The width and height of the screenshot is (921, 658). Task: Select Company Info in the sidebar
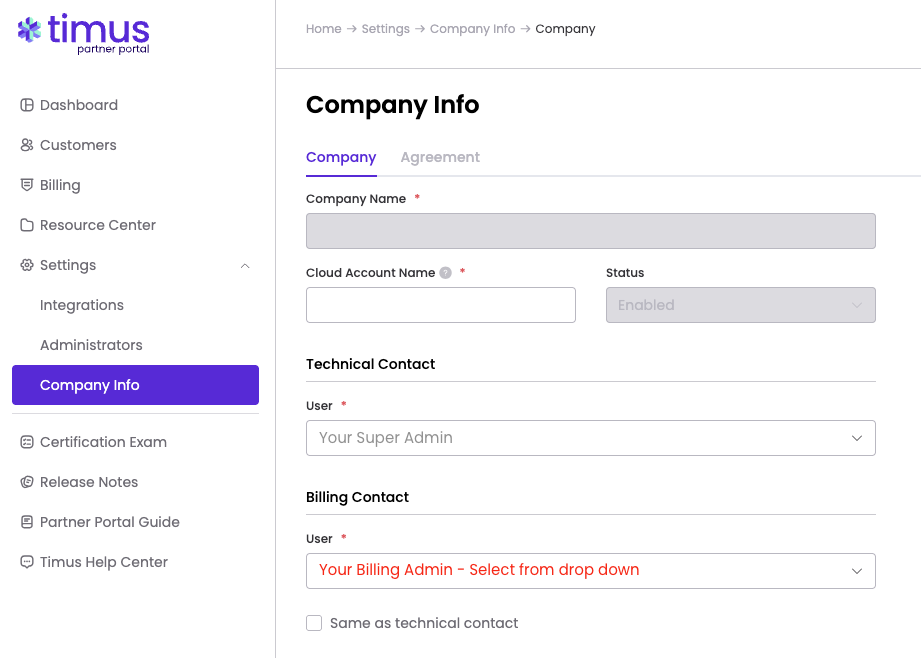pyautogui.click(x=135, y=385)
